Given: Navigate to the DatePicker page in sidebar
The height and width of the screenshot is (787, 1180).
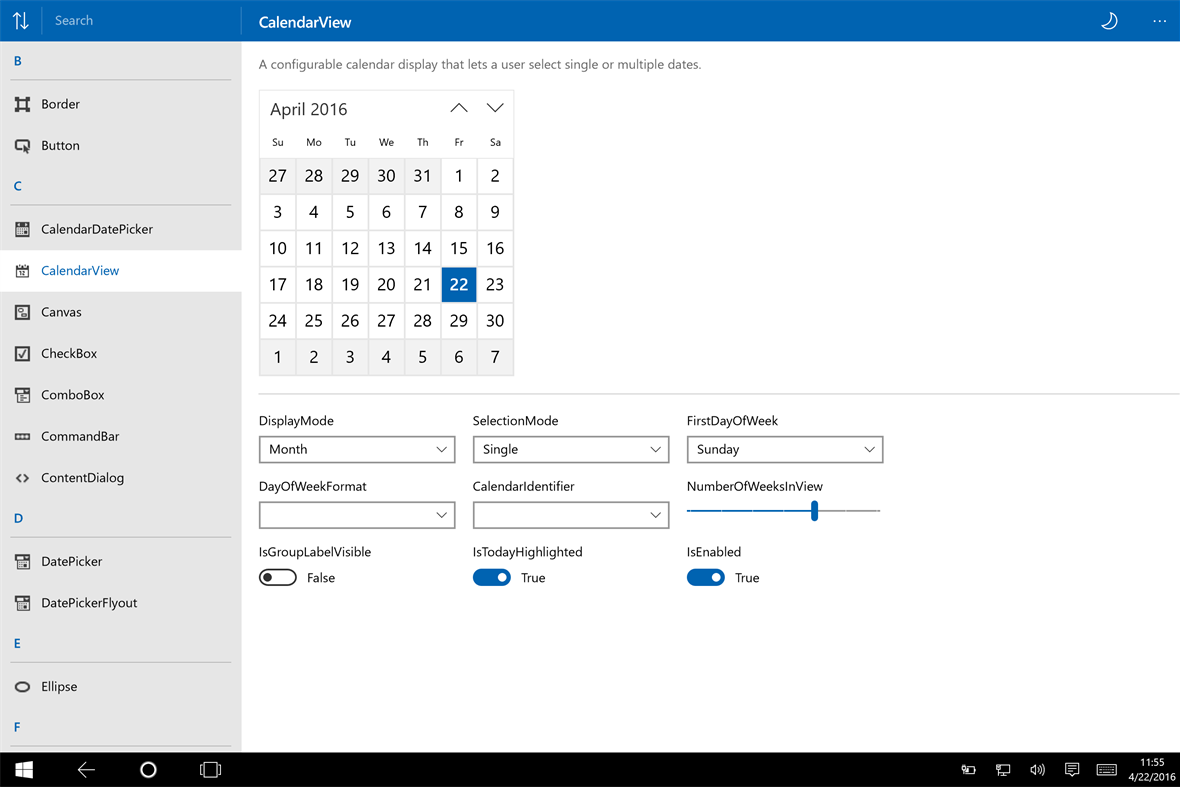Looking at the screenshot, I should click(x=70, y=561).
